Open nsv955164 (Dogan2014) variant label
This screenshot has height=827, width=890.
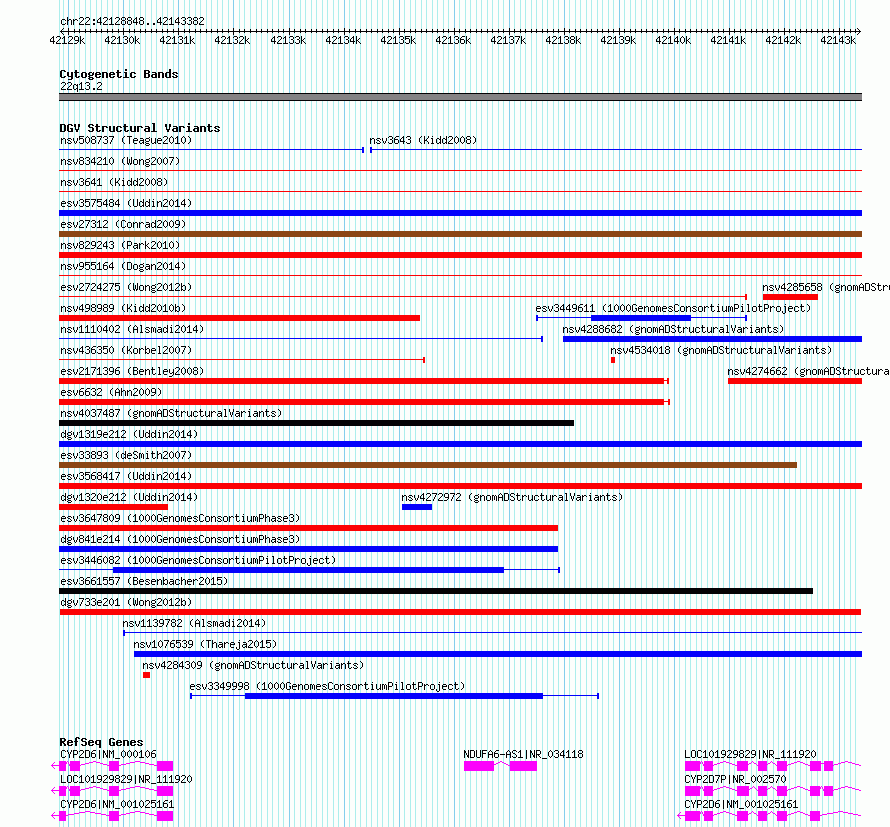[123, 266]
